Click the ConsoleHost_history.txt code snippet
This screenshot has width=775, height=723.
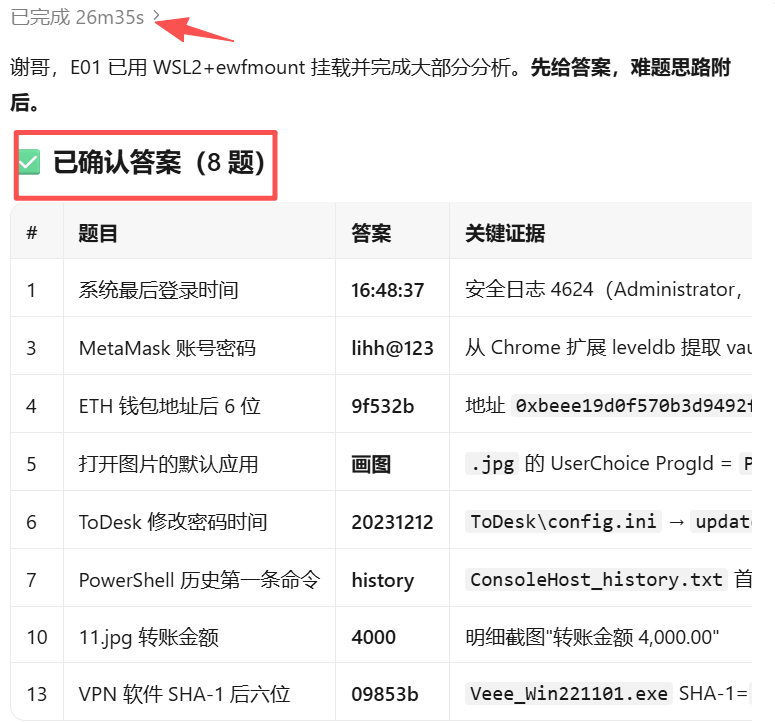coord(596,579)
